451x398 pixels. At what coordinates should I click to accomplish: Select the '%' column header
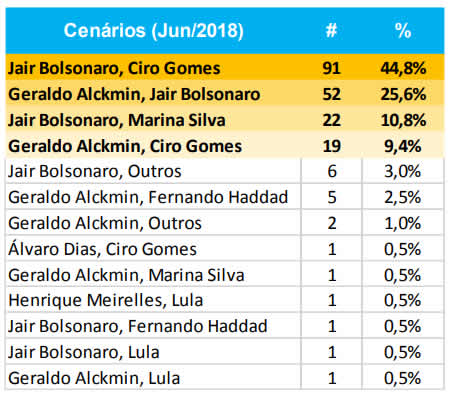(403, 31)
